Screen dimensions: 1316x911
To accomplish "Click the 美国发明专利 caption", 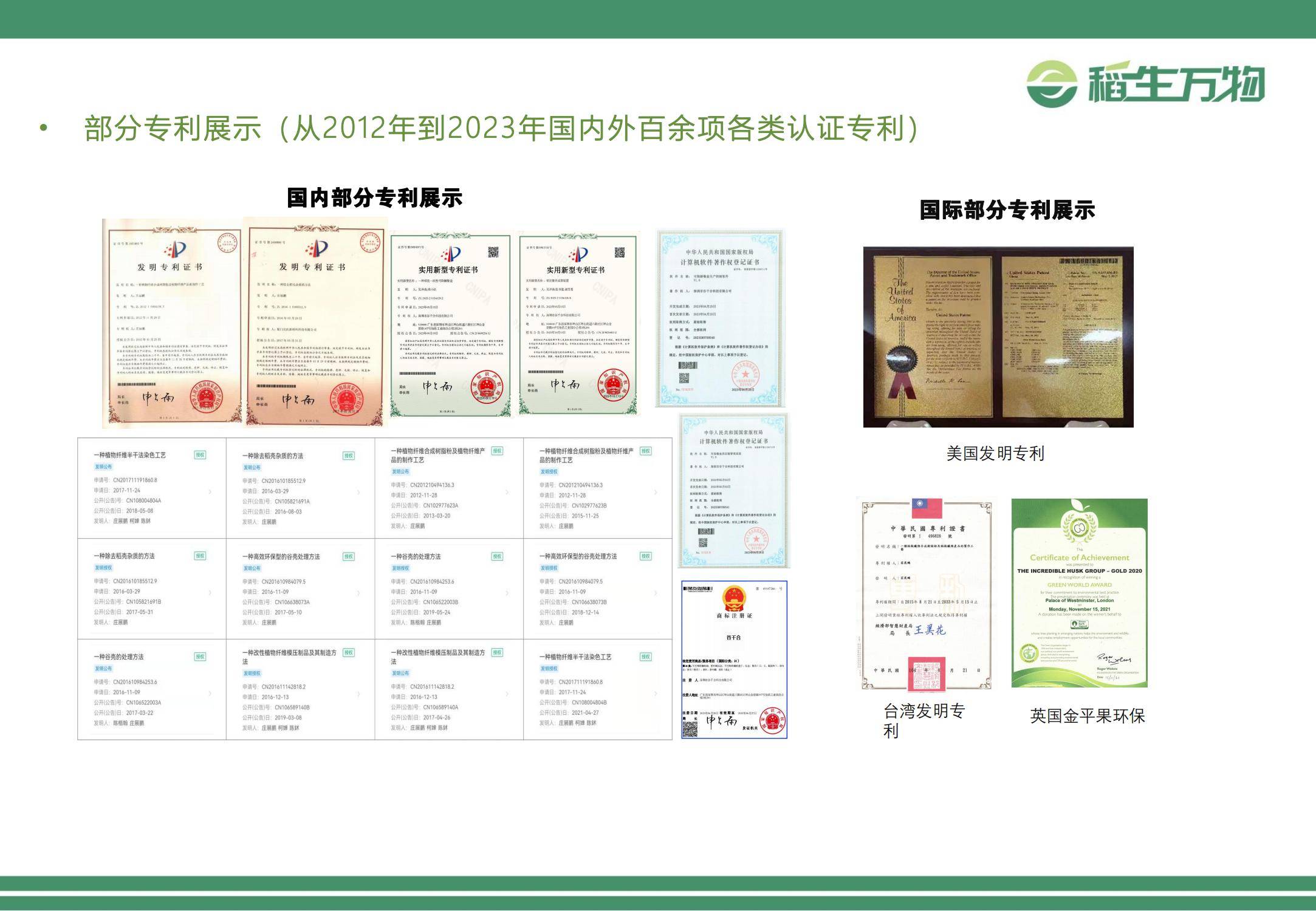I will pos(995,453).
